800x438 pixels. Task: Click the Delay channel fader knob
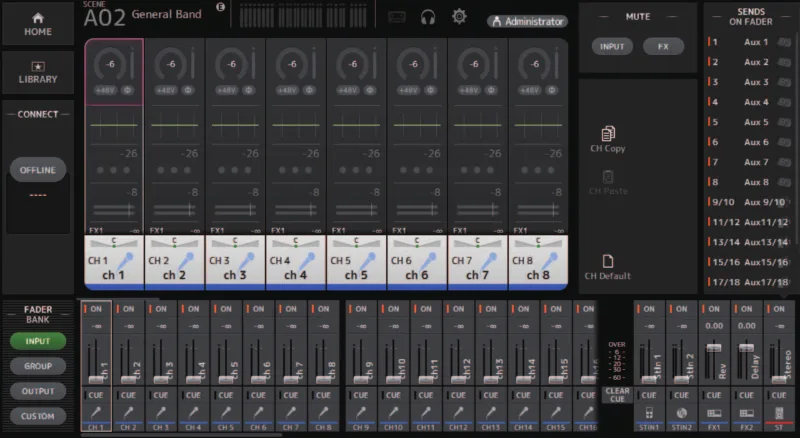coord(746,348)
